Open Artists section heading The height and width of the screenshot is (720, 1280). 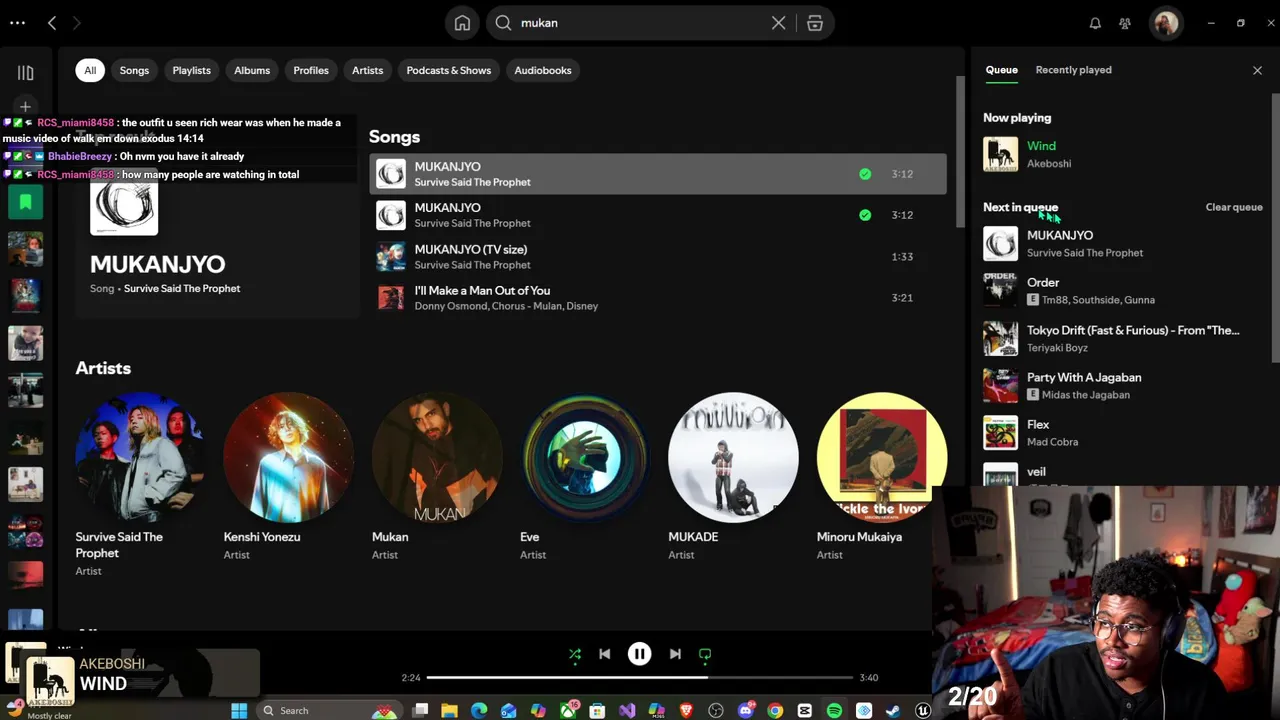click(103, 368)
